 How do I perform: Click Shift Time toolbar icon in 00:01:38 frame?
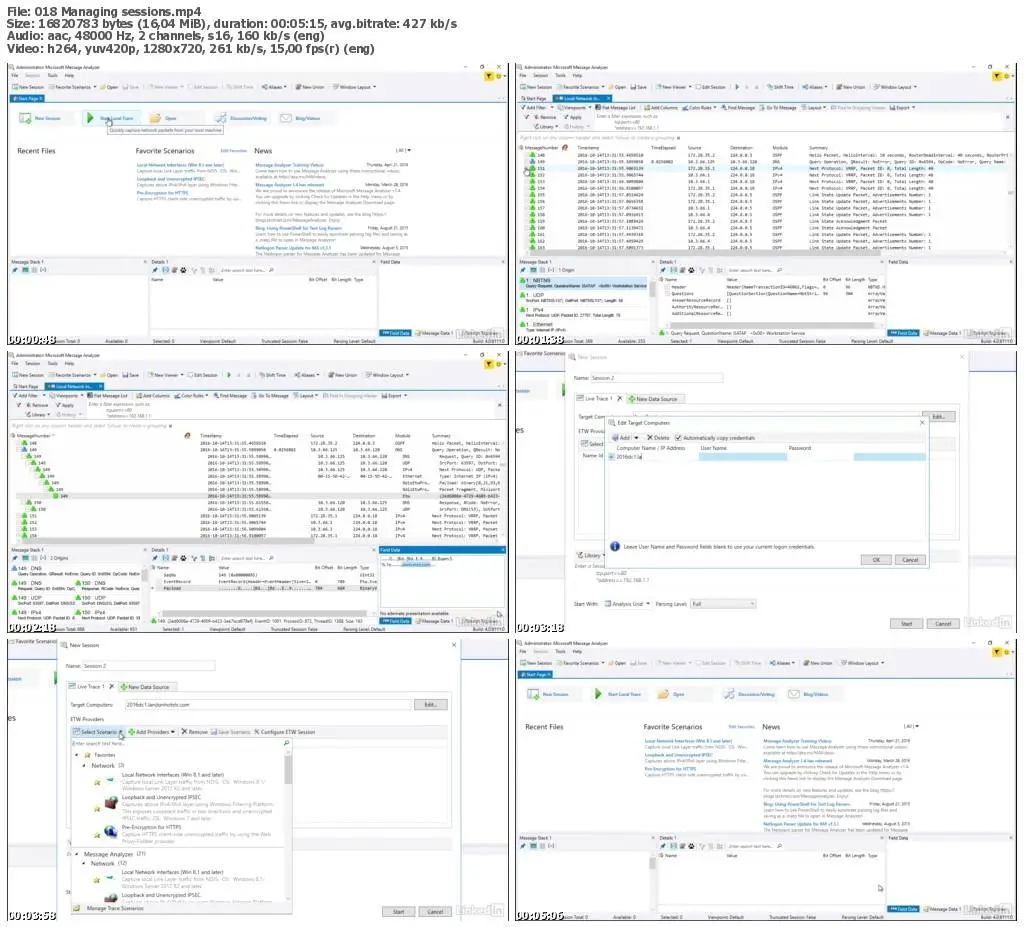click(770, 87)
